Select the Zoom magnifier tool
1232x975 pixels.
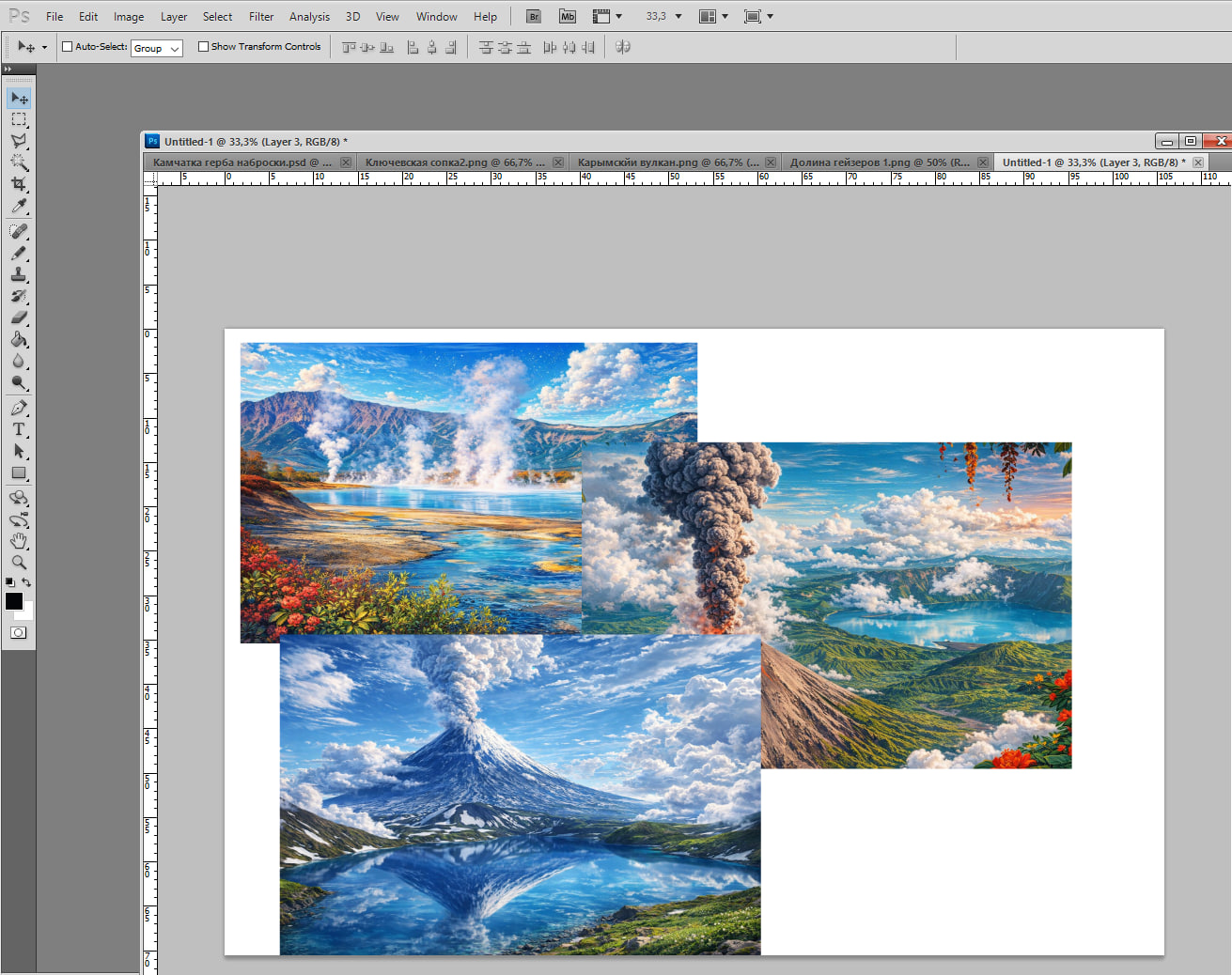19,563
